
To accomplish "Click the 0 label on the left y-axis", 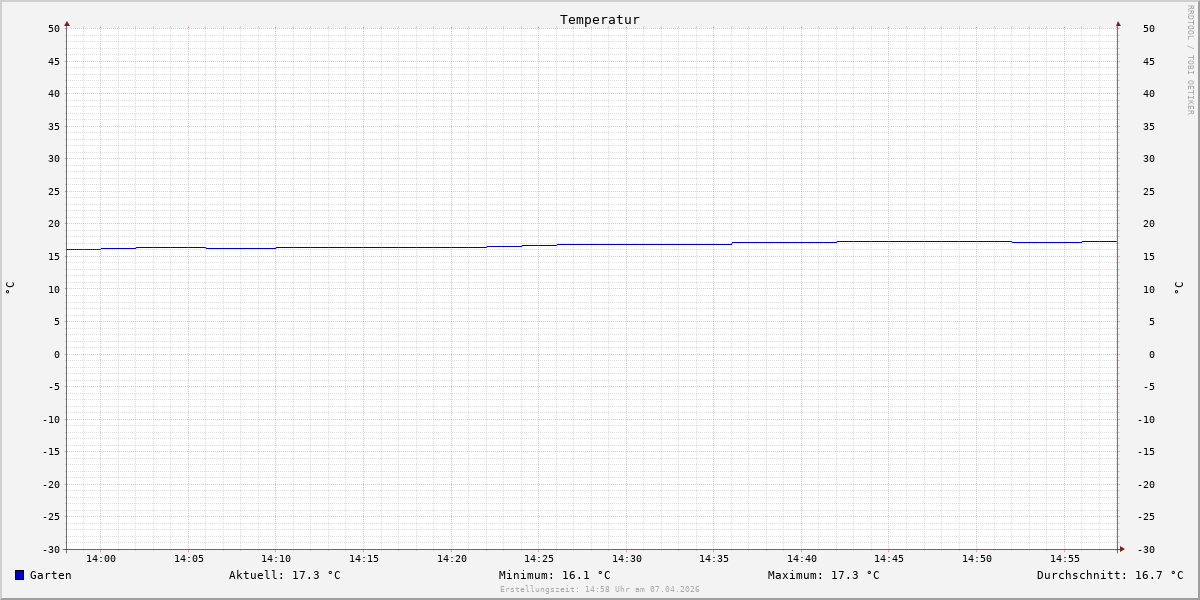I will [x=57, y=354].
